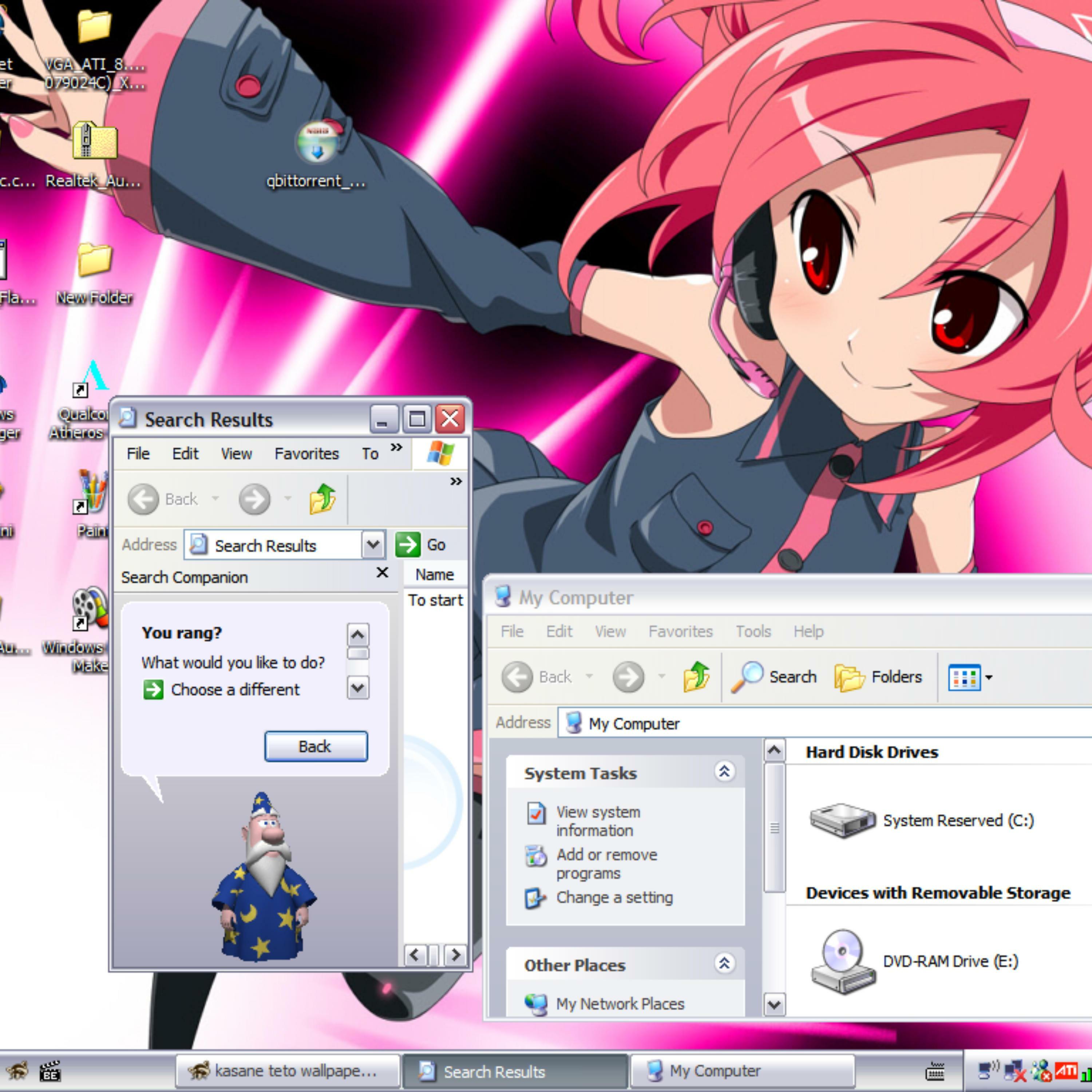Open Edit menu in Search Results

coord(185,454)
